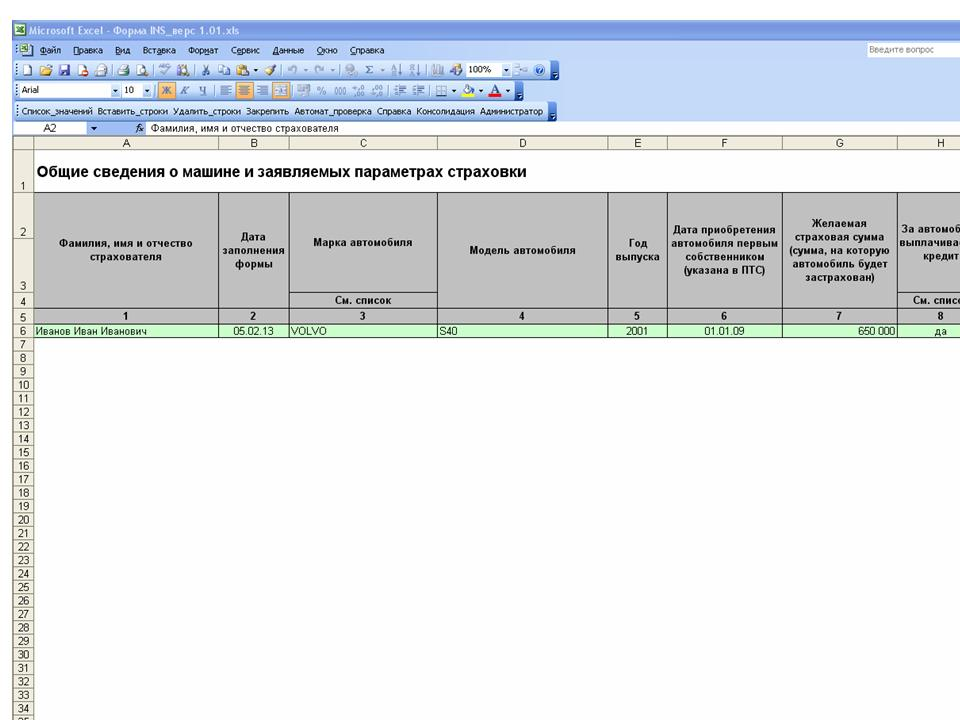
Task: Increase the cell indent
Action: 418,91
